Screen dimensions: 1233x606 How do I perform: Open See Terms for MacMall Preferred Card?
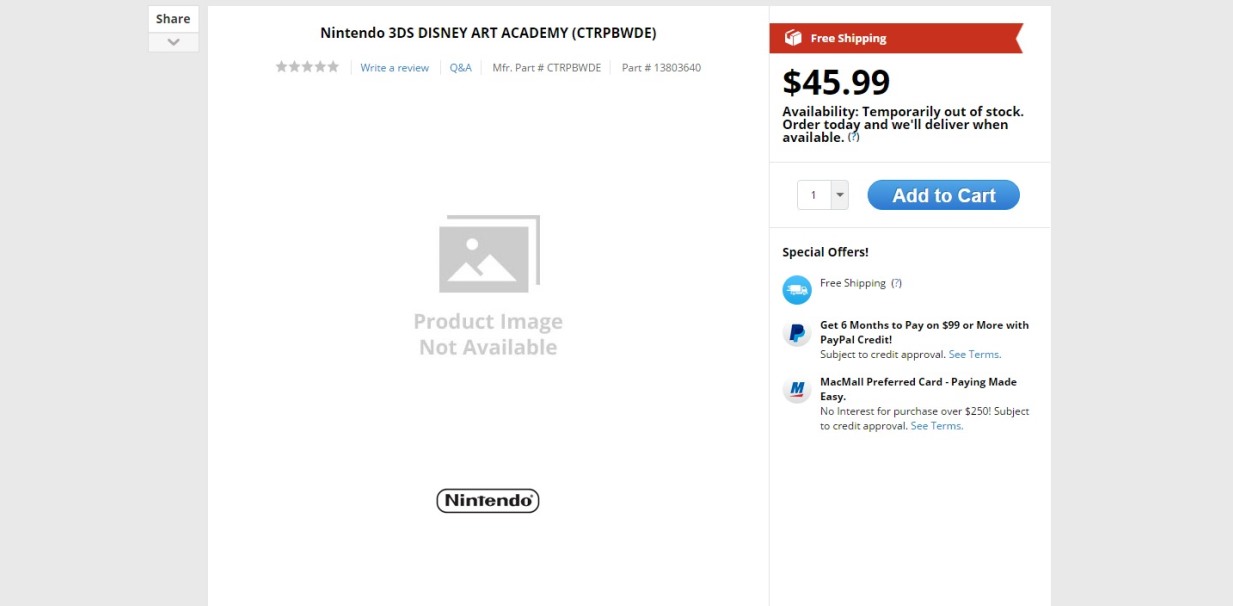click(x=936, y=426)
